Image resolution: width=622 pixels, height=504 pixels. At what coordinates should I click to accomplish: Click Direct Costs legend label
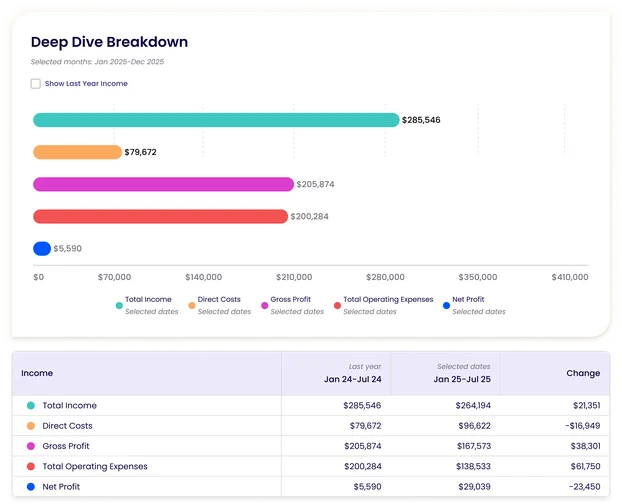point(219,299)
